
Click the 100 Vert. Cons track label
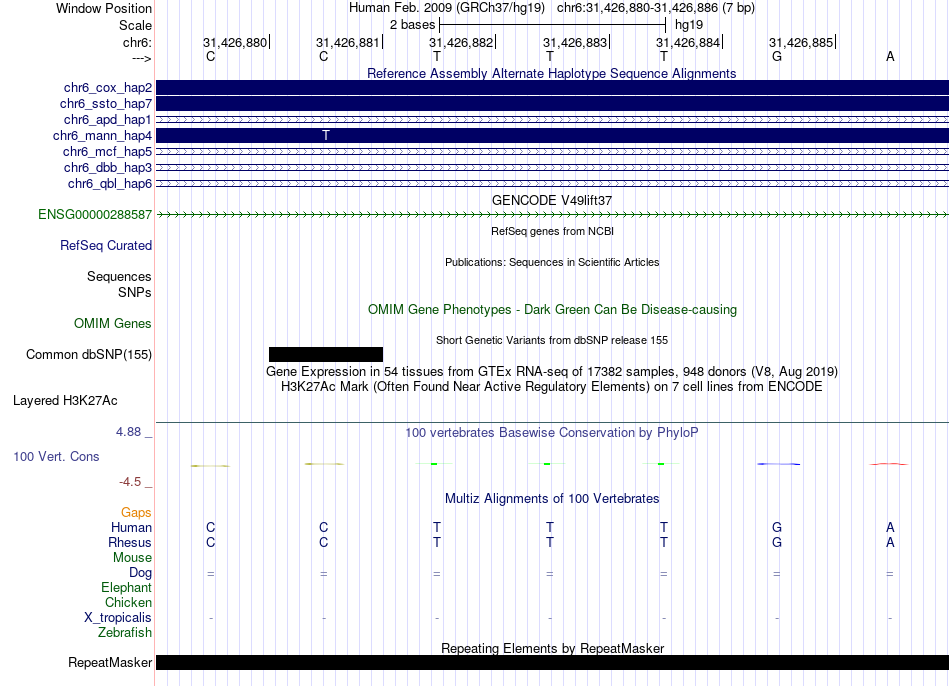56,456
